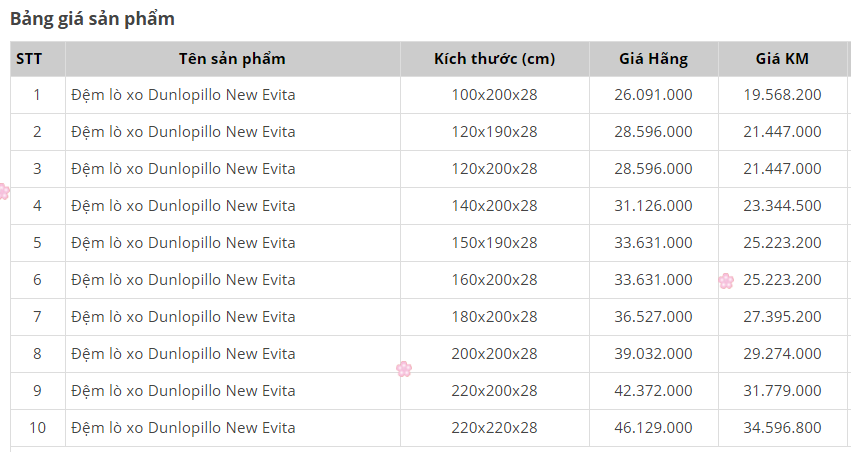Select the Tên sản phẩm column header

[x=232, y=59]
